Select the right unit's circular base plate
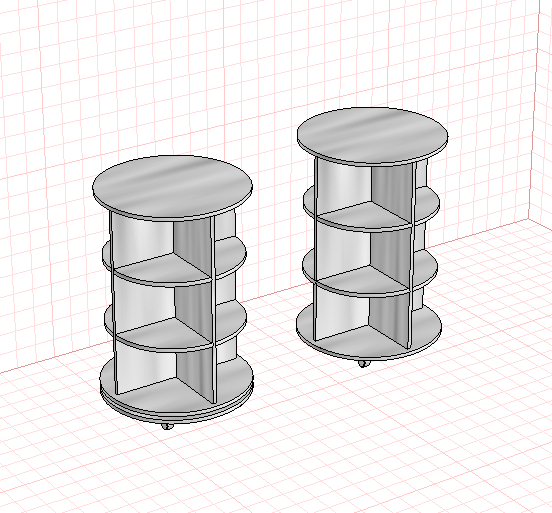 pyautogui.click(x=368, y=342)
